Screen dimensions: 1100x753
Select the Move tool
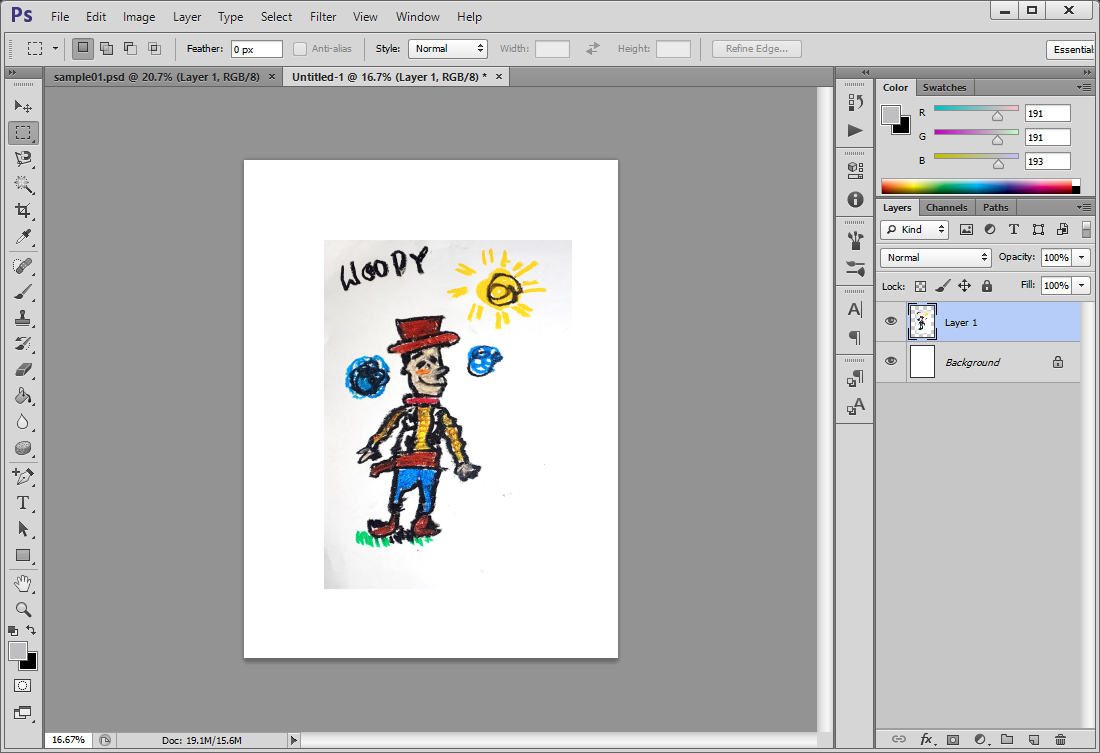(x=23, y=106)
